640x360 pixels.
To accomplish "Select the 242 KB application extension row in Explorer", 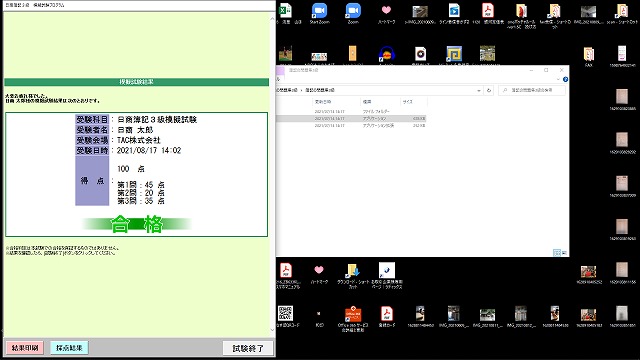I will coord(351,126).
